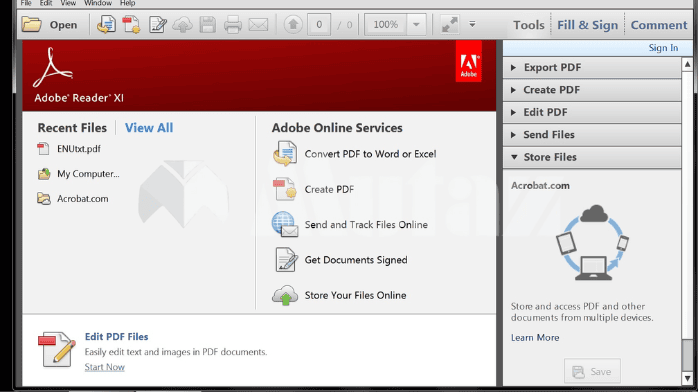The height and width of the screenshot is (392, 698).
Task: Open the zoom level dropdown arrow
Action: pyautogui.click(x=416, y=24)
